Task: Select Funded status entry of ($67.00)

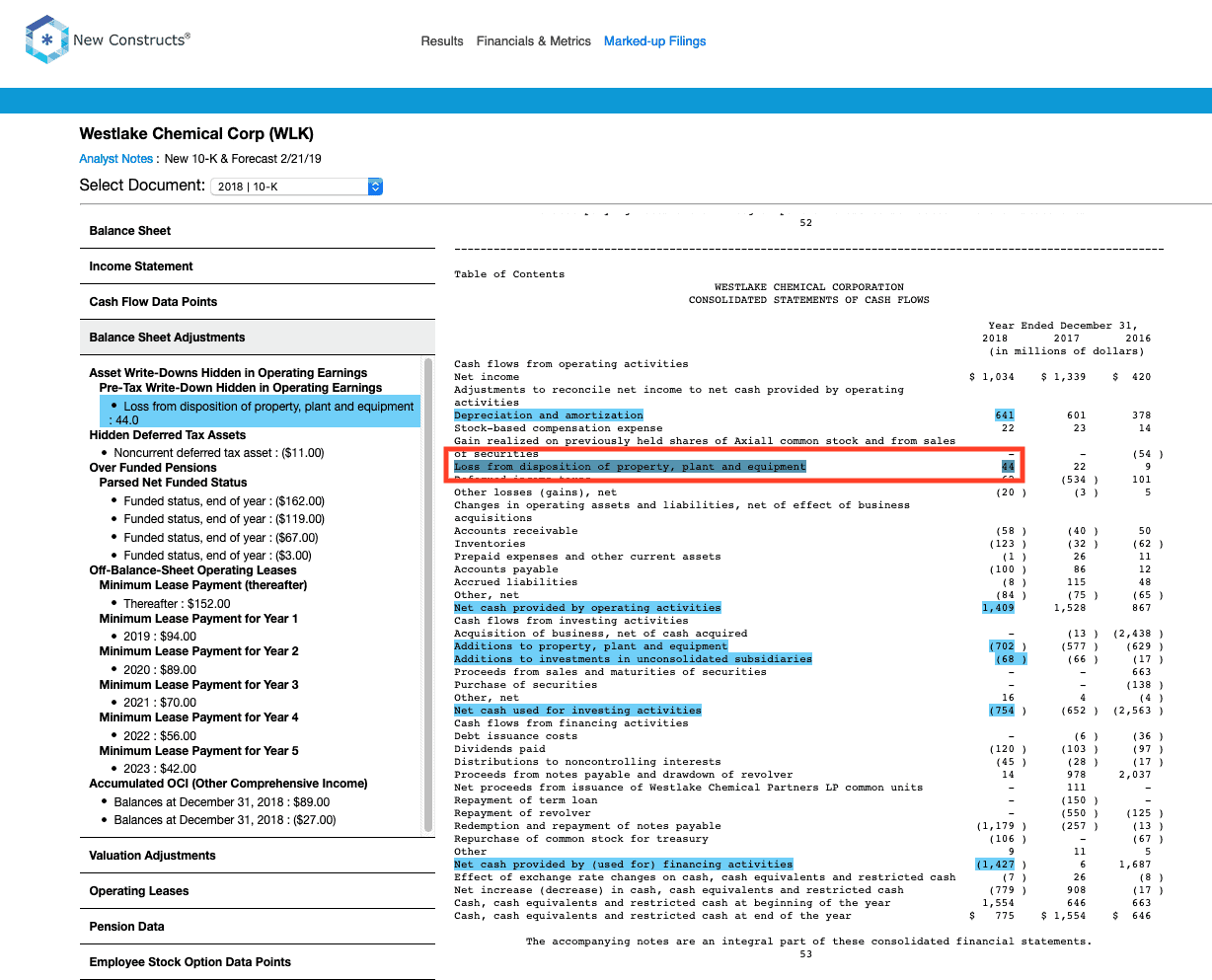Action: coord(221,538)
